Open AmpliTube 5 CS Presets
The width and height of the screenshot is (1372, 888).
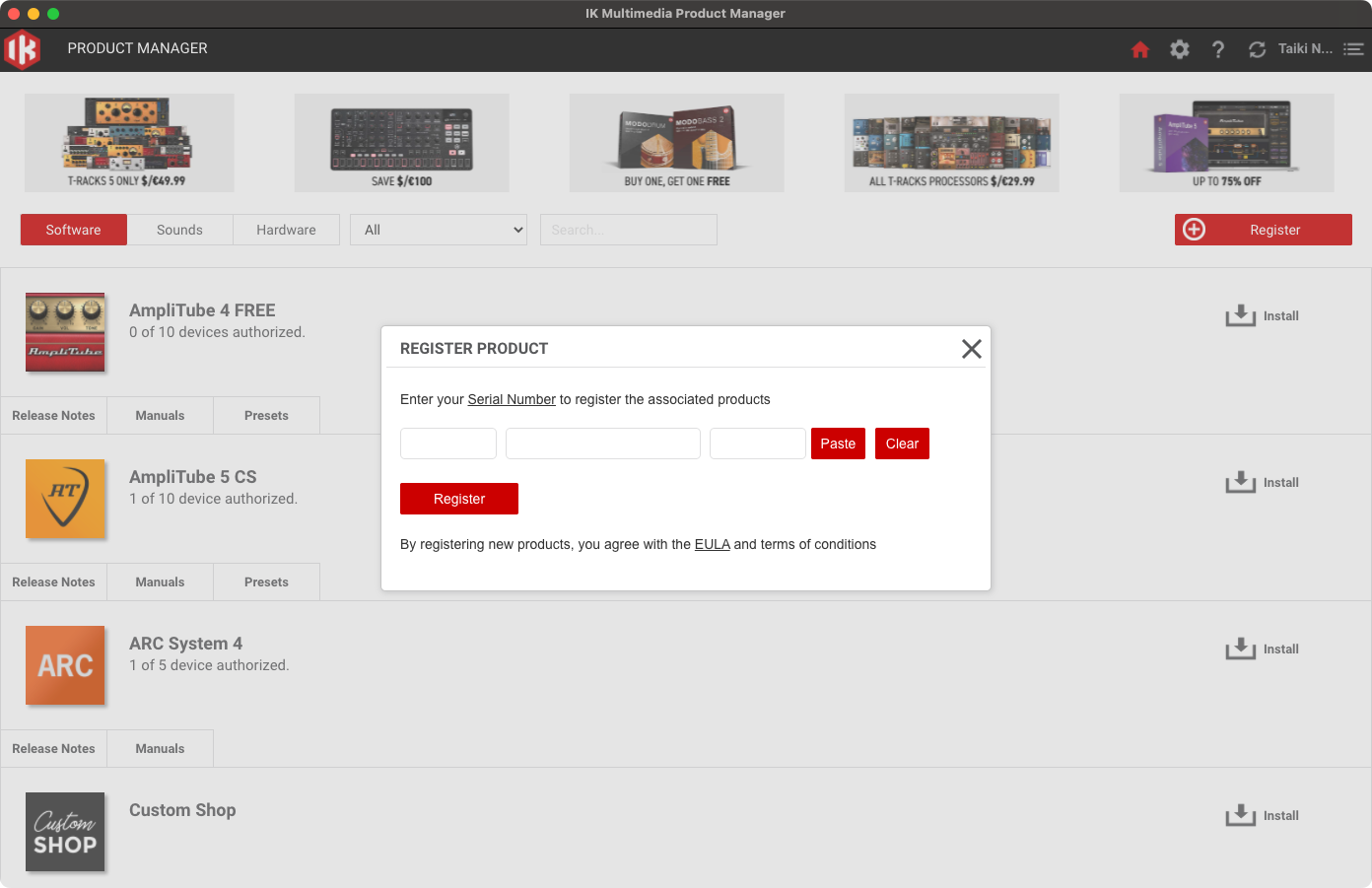coord(266,582)
